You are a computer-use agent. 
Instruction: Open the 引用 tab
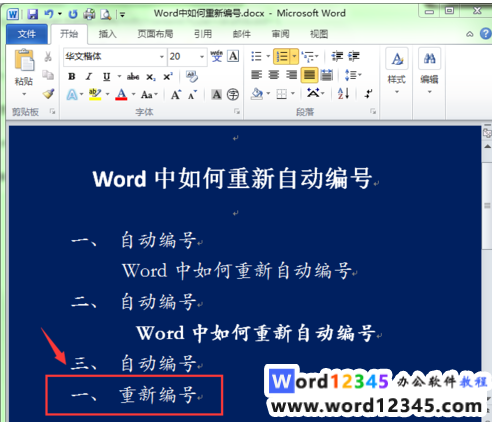pyautogui.click(x=203, y=34)
